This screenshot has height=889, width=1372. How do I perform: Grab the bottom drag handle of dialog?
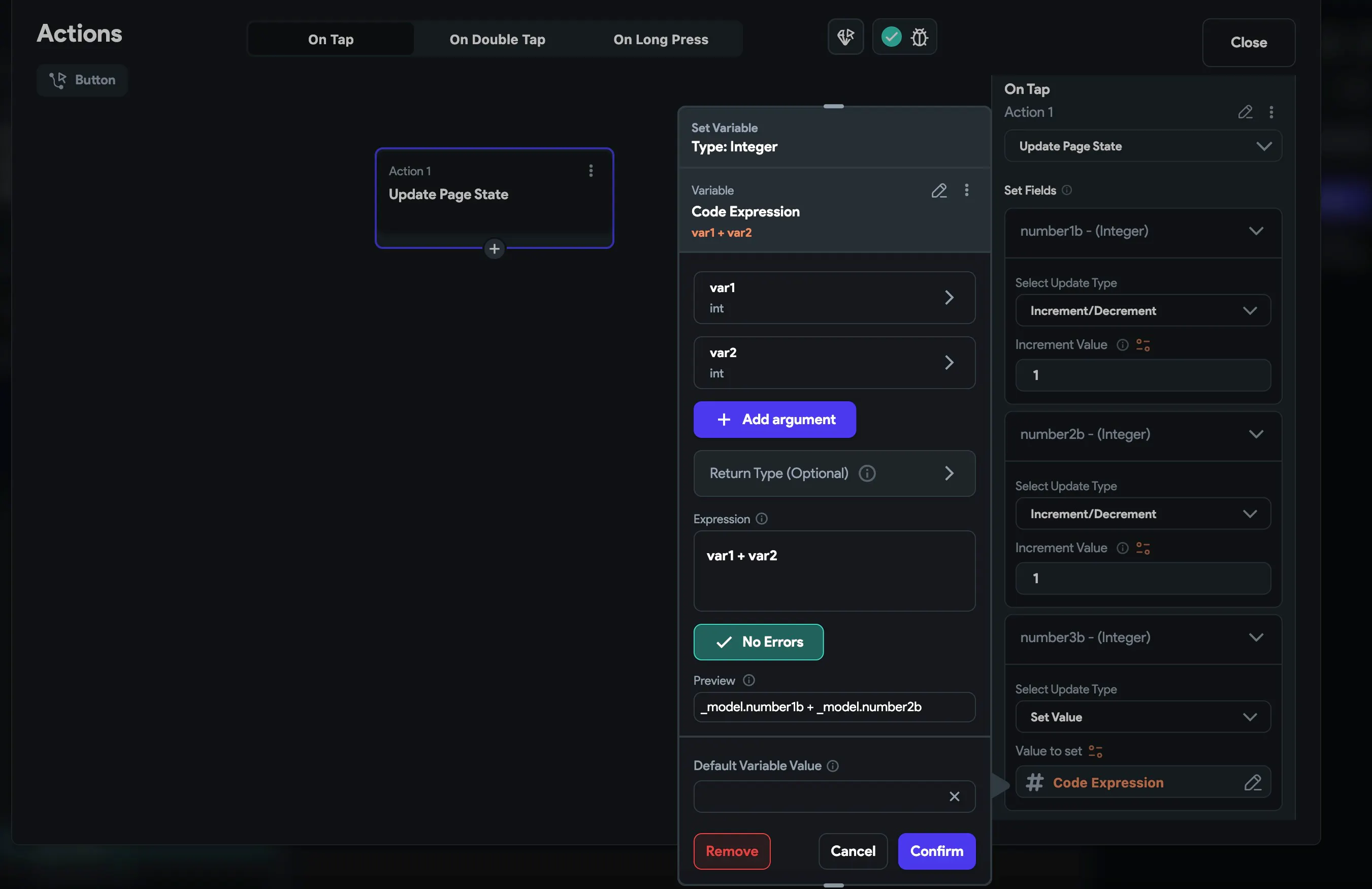(833, 885)
